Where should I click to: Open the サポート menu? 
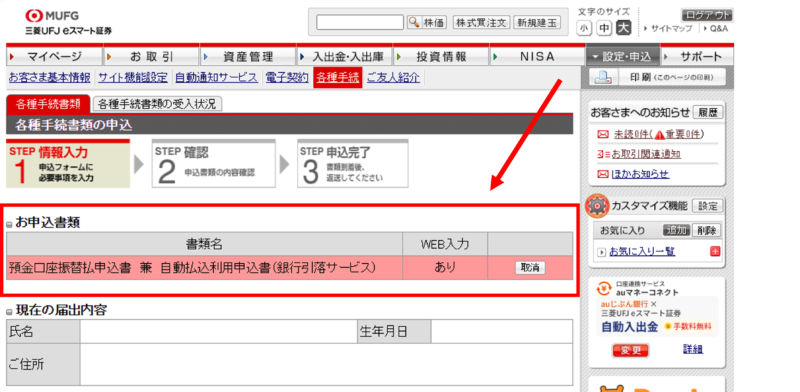pyautogui.click(x=697, y=57)
